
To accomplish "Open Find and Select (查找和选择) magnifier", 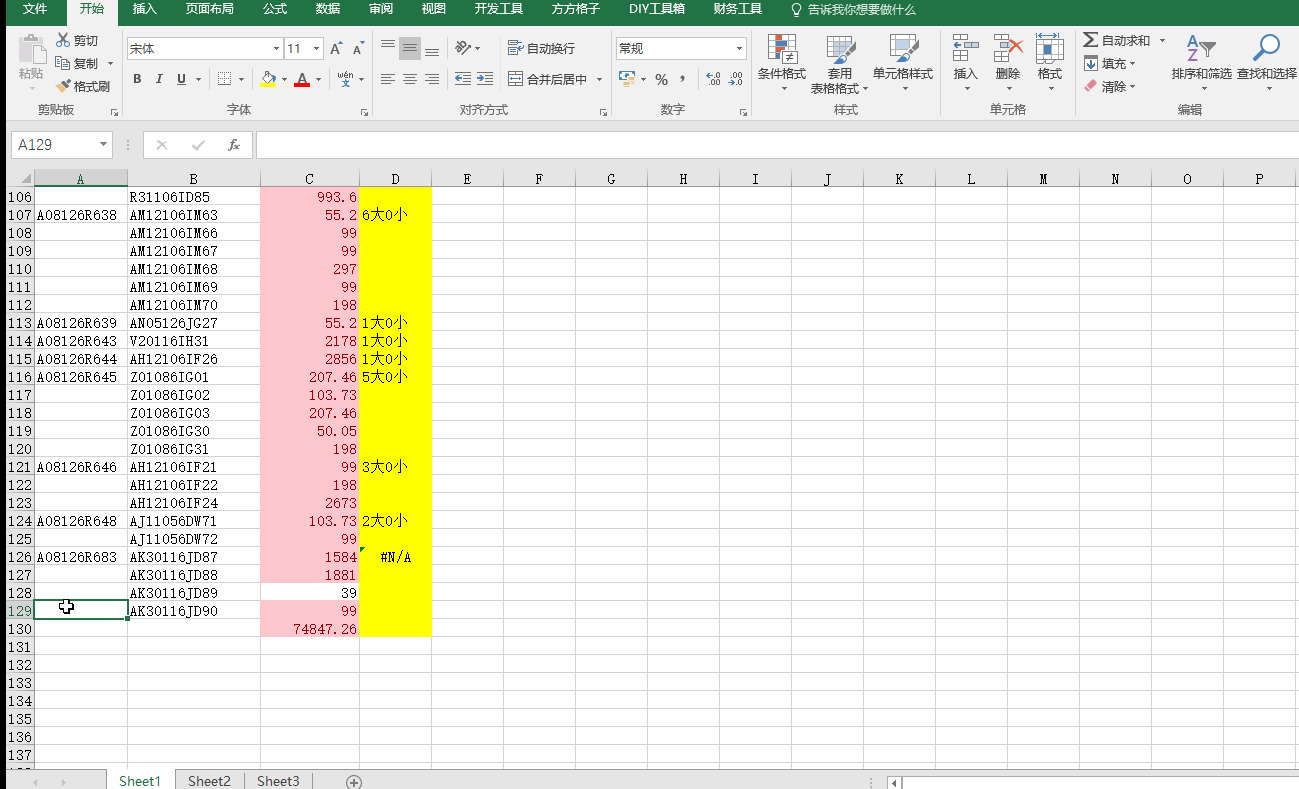I will (1266, 50).
